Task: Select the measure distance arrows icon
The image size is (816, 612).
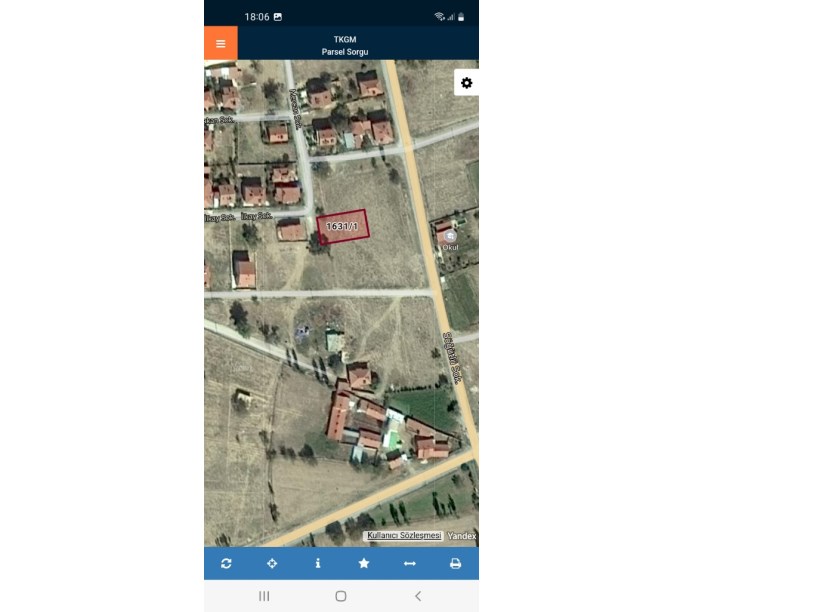Action: (410, 563)
